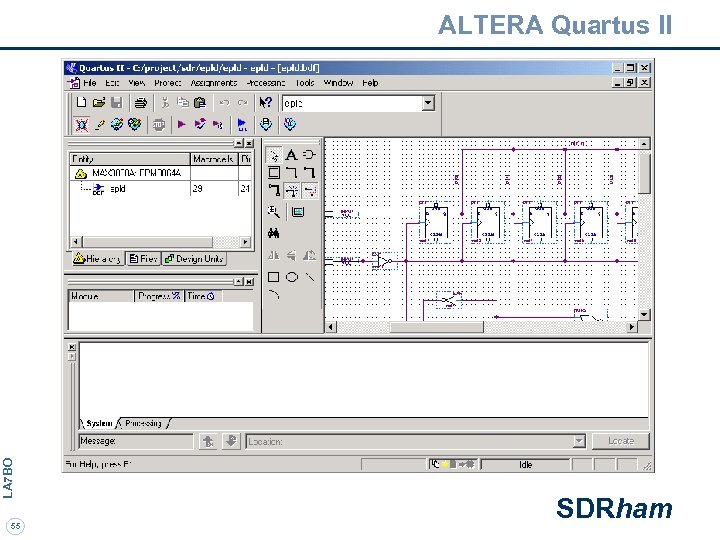The width and height of the screenshot is (720, 540).
Task: Click the Flip Vertical icon
Action: point(291,255)
